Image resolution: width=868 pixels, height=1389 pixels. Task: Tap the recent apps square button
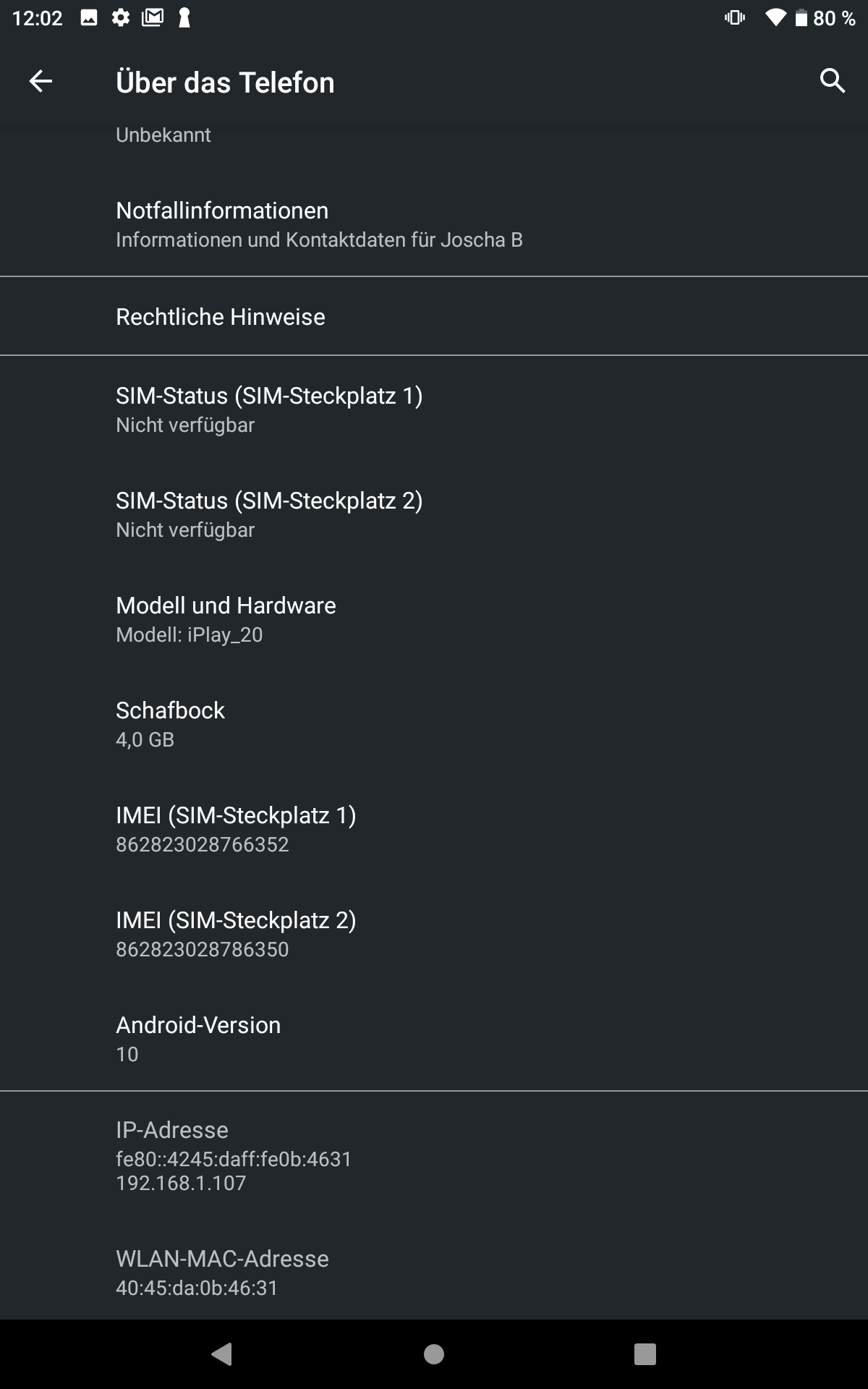pyautogui.click(x=644, y=1354)
